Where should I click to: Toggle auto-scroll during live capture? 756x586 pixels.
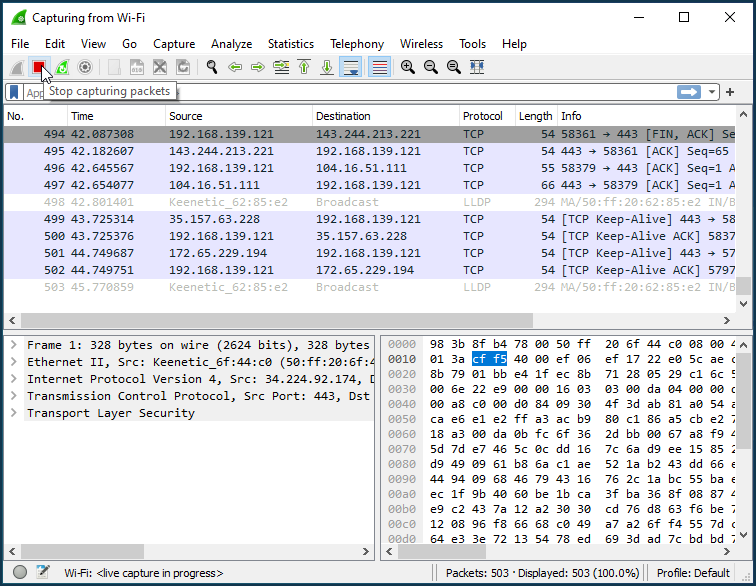tap(351, 67)
